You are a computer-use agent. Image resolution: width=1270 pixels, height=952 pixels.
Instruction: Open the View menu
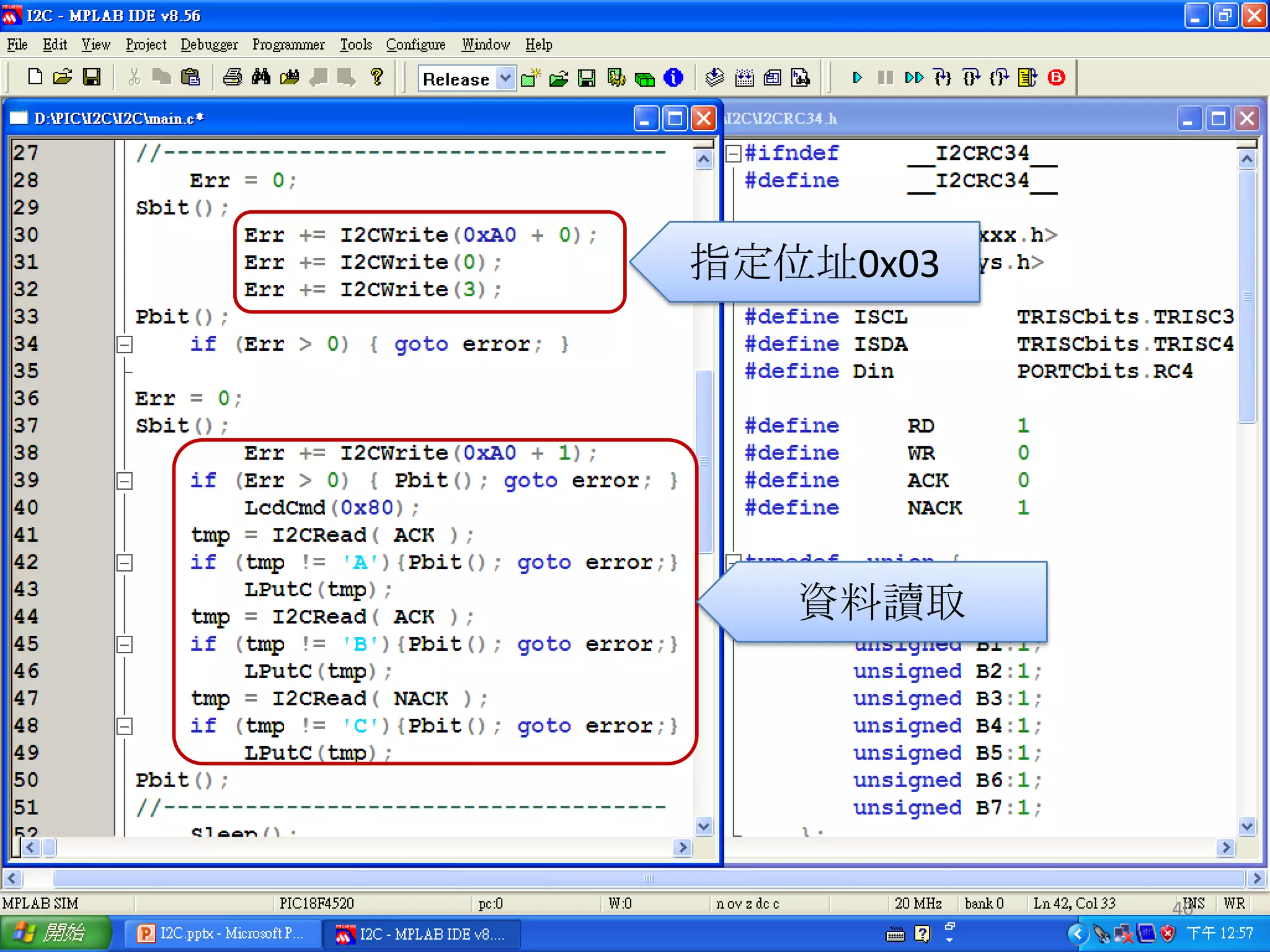coord(95,45)
